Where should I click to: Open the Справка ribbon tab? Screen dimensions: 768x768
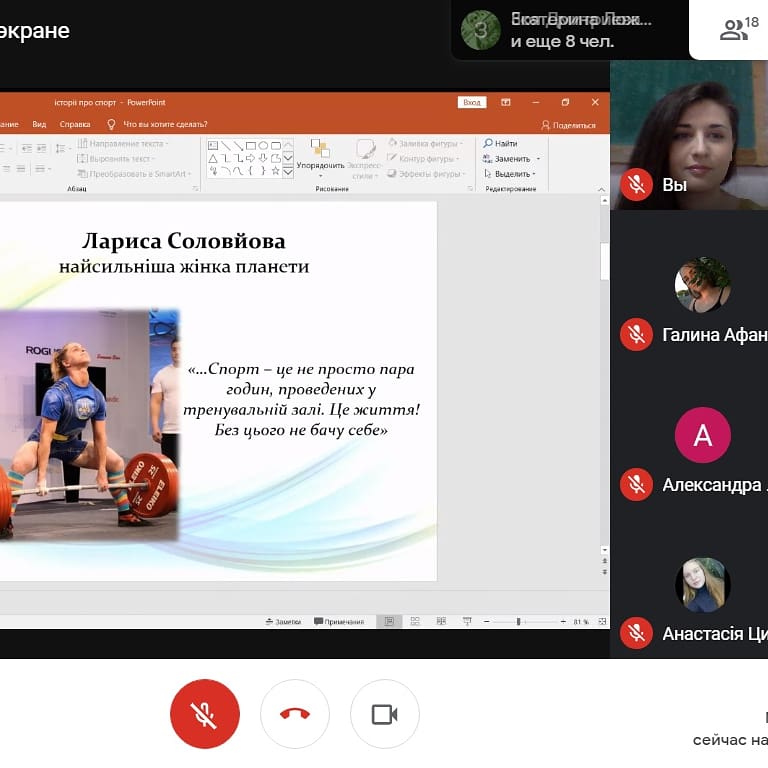point(75,125)
